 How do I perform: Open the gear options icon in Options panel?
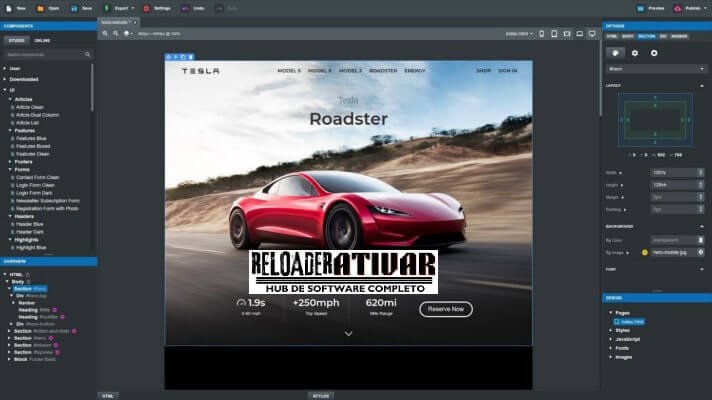(x=635, y=53)
